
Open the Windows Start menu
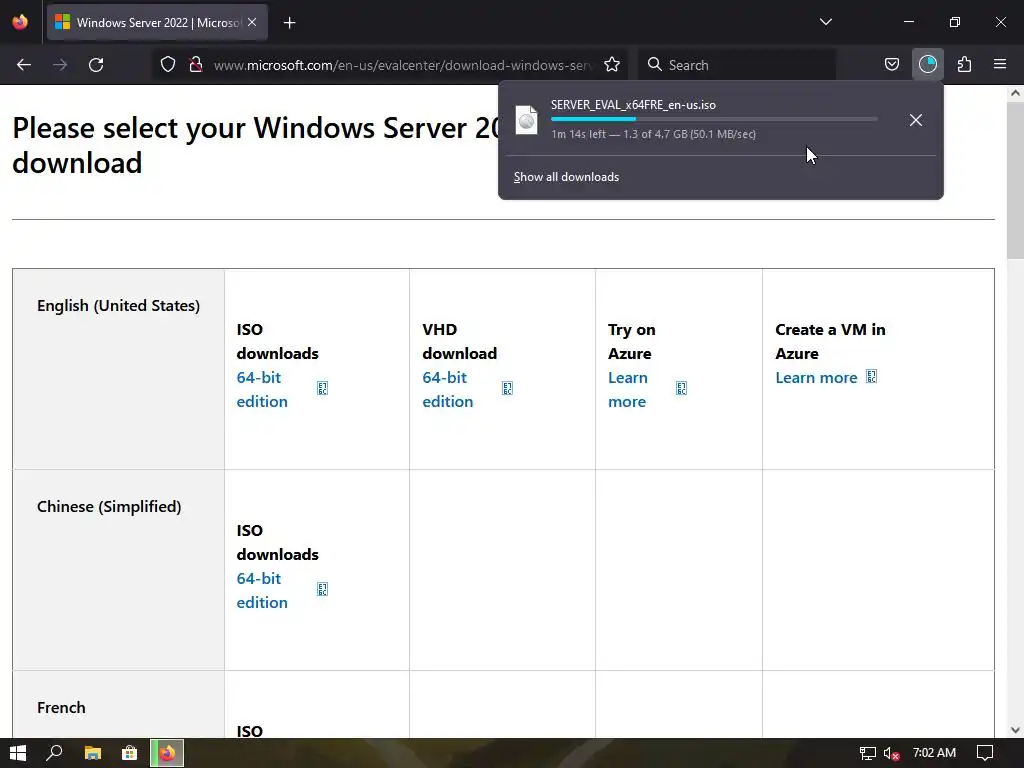coord(18,753)
